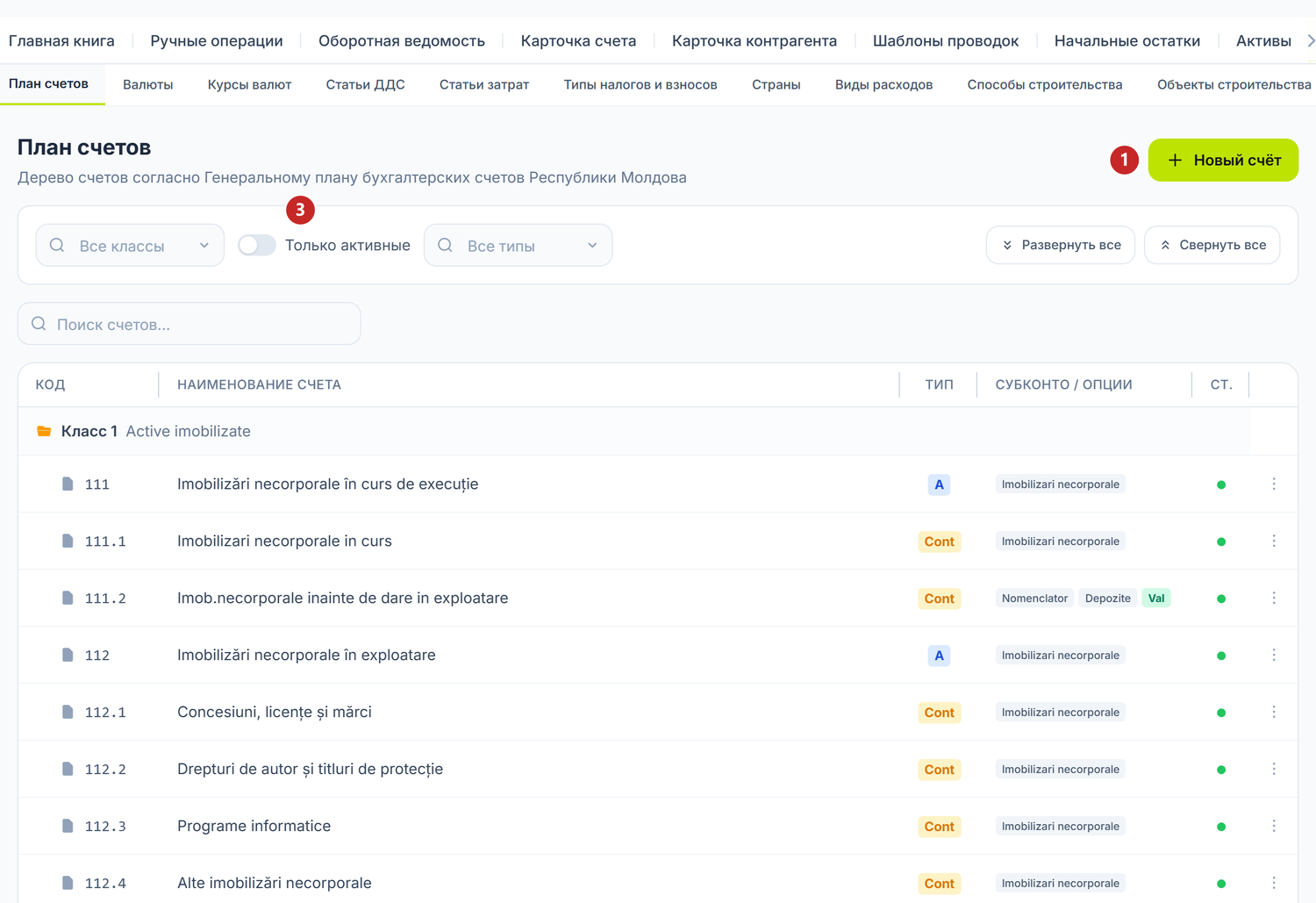Open the Все классы dropdown
The width and height of the screenshot is (1316, 903).
130,246
